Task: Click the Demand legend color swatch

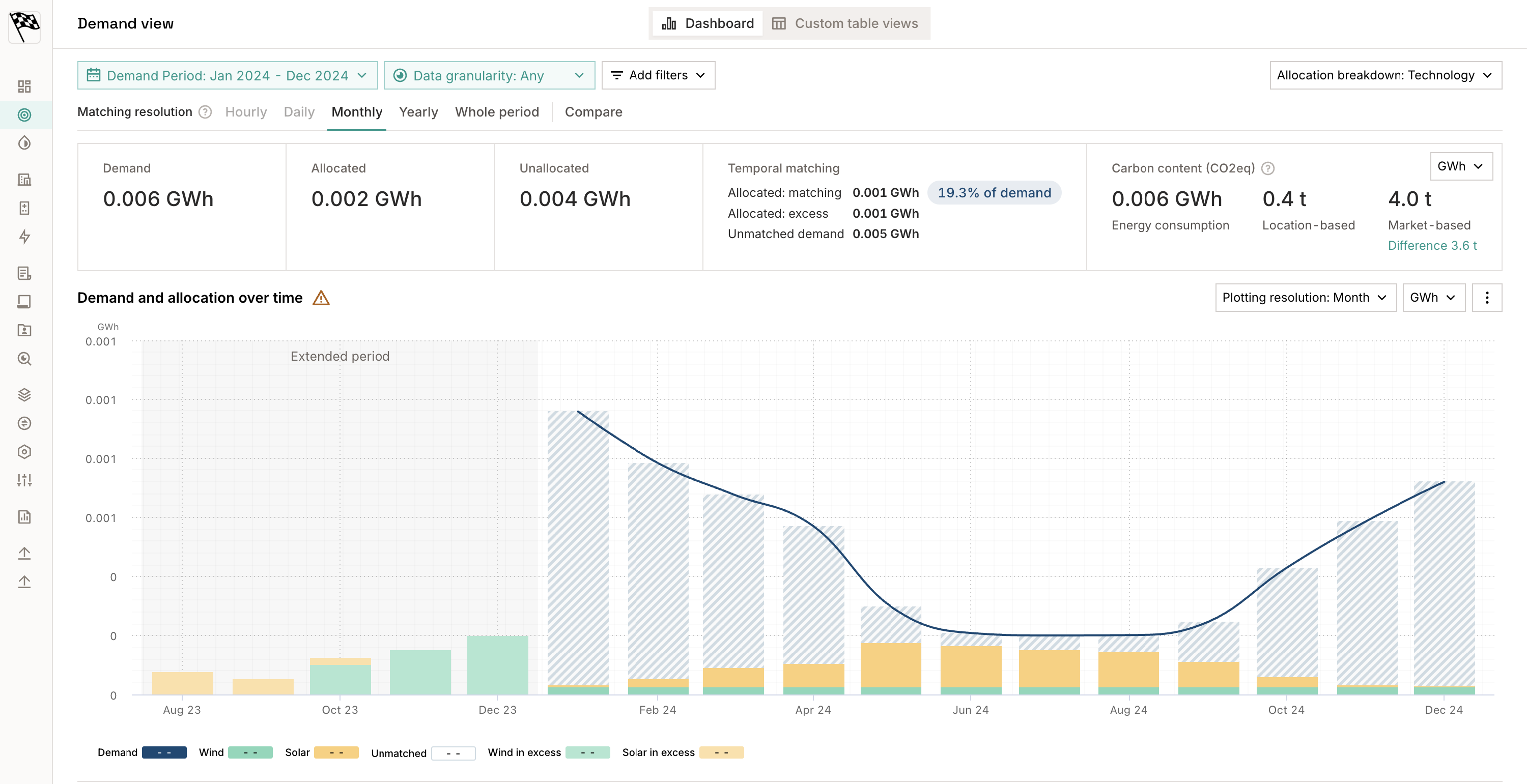Action: click(x=164, y=752)
